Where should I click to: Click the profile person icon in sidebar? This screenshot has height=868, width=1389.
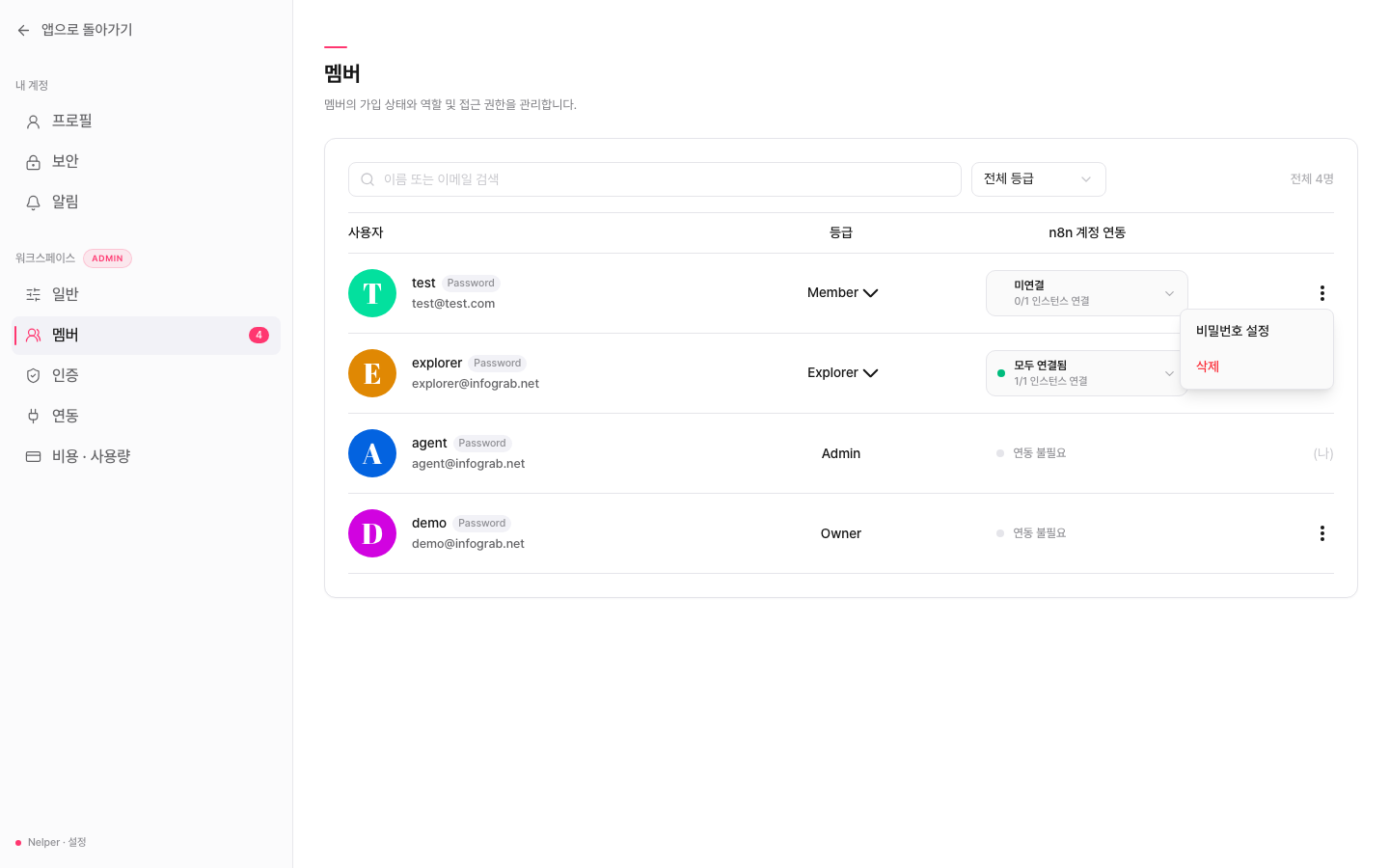point(33,122)
